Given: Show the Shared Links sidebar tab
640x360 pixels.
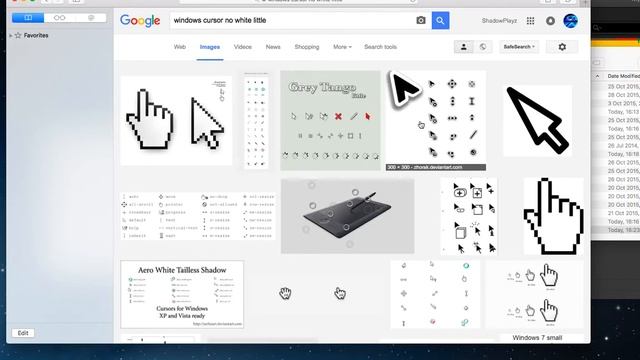Looking at the screenshot, I should 91,18.
